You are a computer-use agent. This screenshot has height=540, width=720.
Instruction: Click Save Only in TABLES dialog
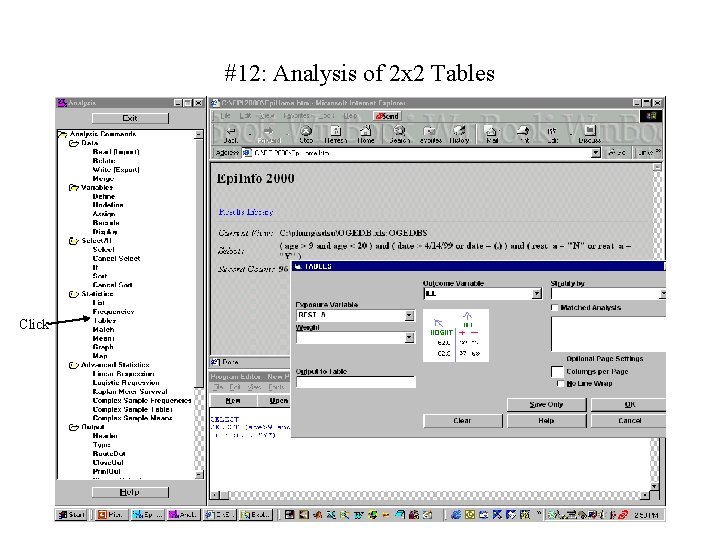[x=546, y=405]
